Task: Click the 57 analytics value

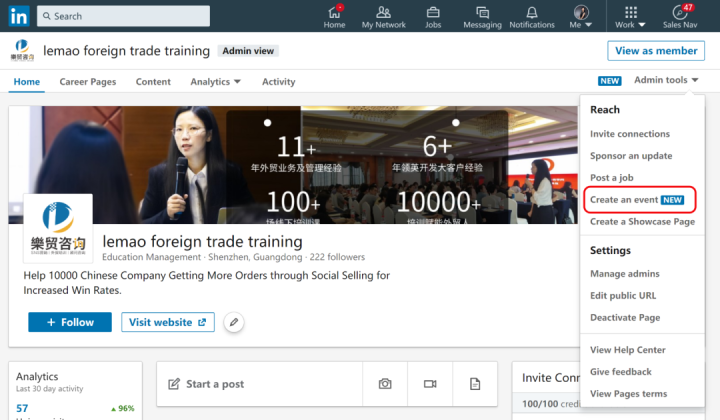Action: (22, 408)
